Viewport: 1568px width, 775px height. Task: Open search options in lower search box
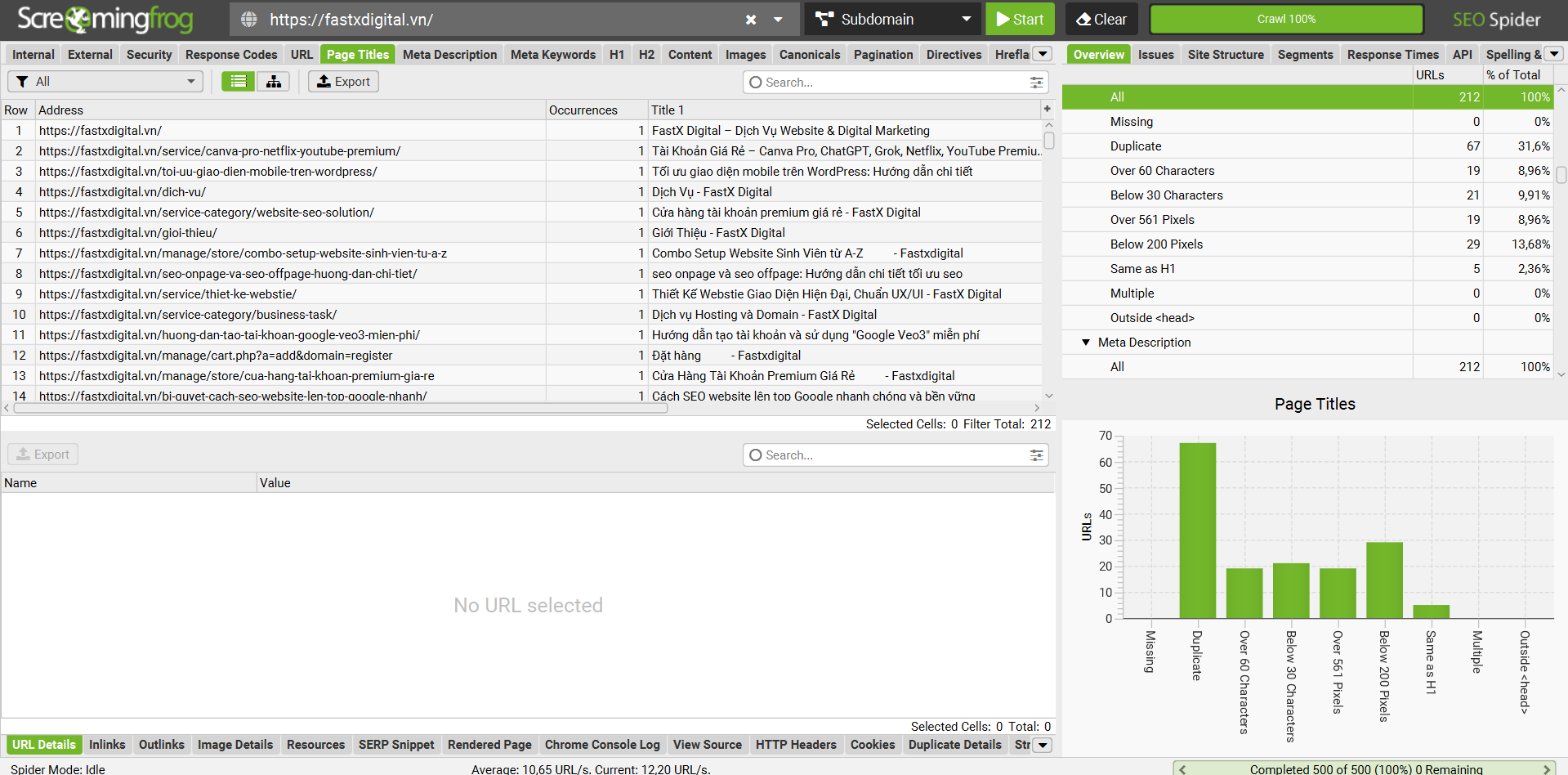click(x=1036, y=455)
